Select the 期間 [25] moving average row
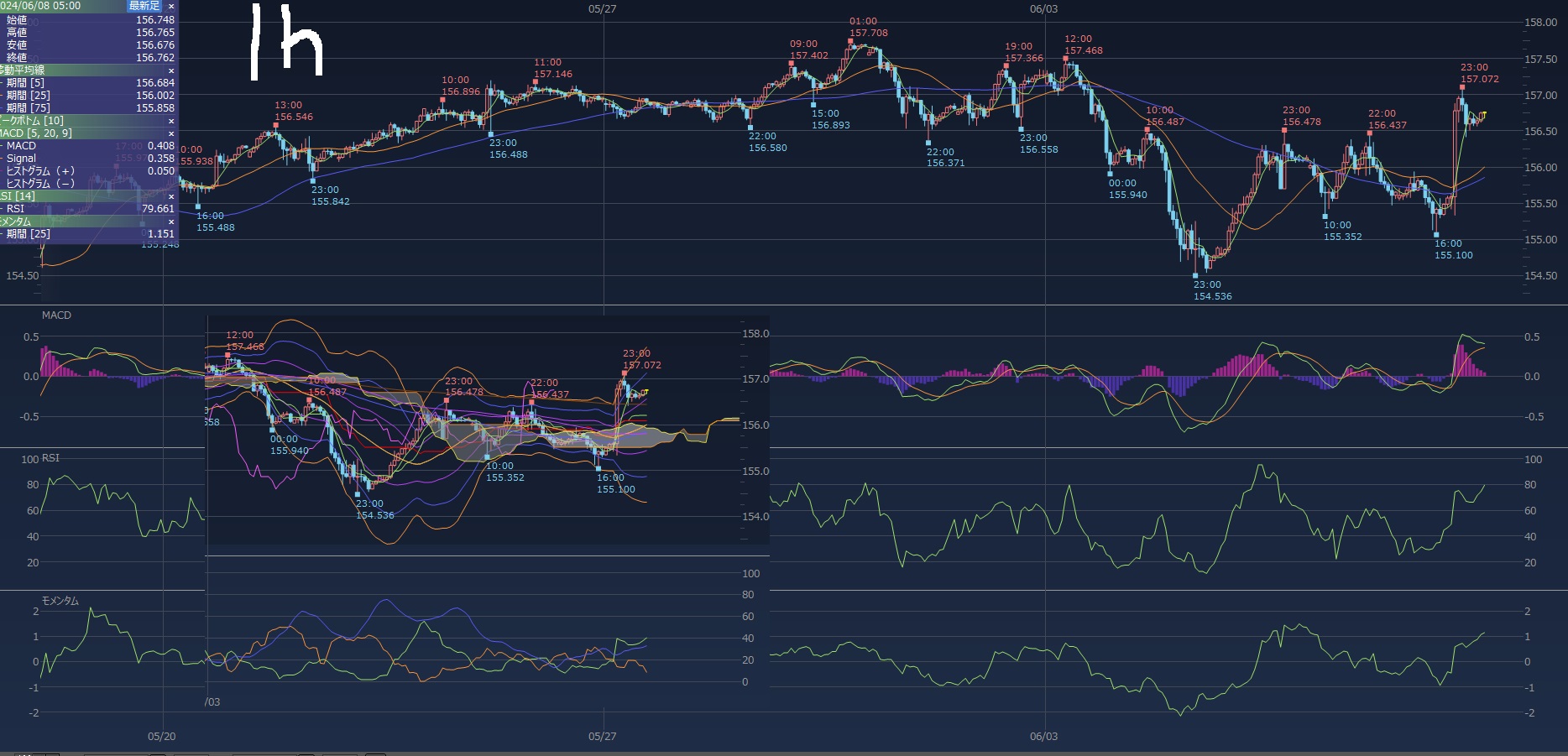This screenshot has width=1568, height=756. tap(84, 96)
